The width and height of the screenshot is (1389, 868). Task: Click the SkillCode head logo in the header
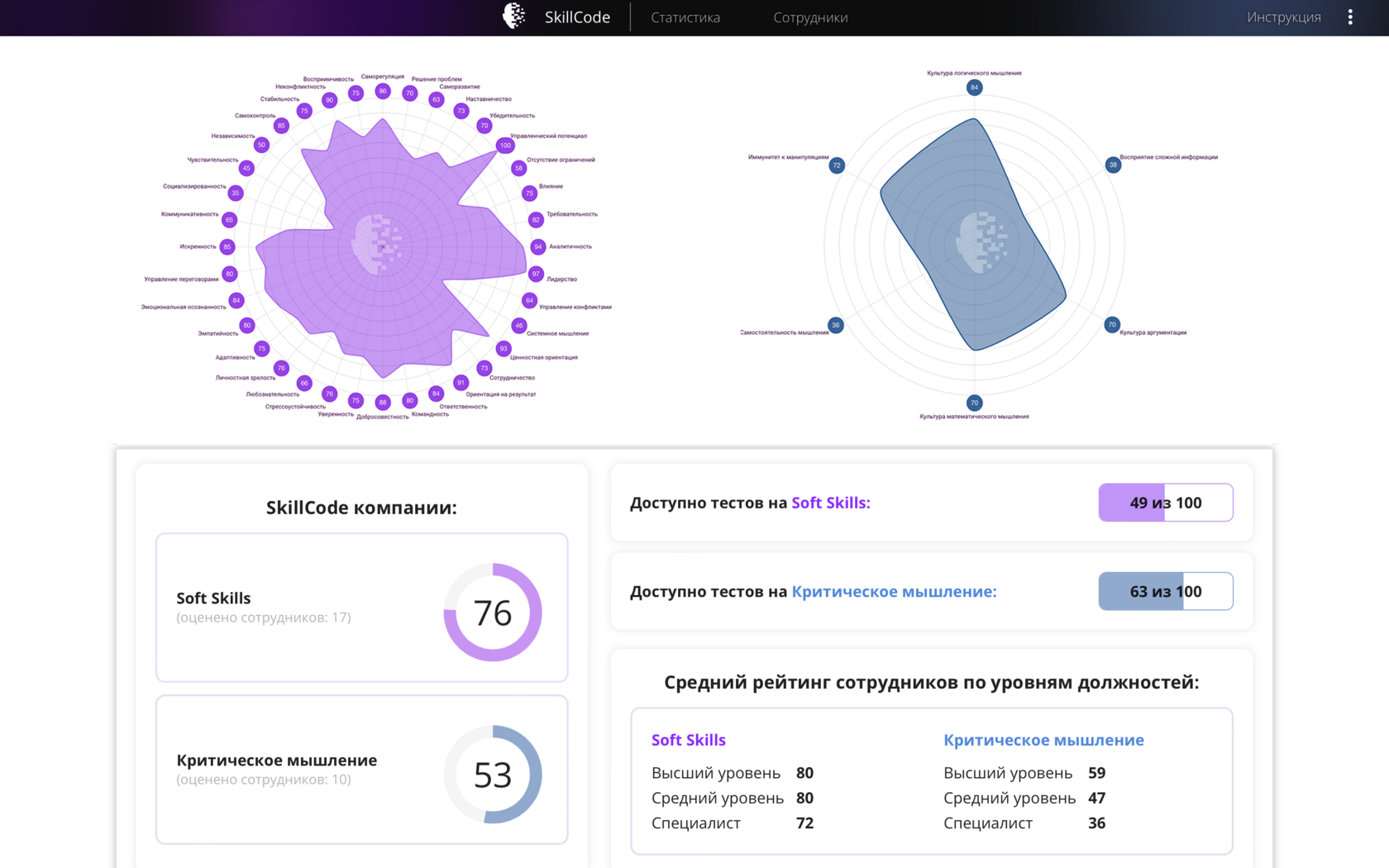514,17
